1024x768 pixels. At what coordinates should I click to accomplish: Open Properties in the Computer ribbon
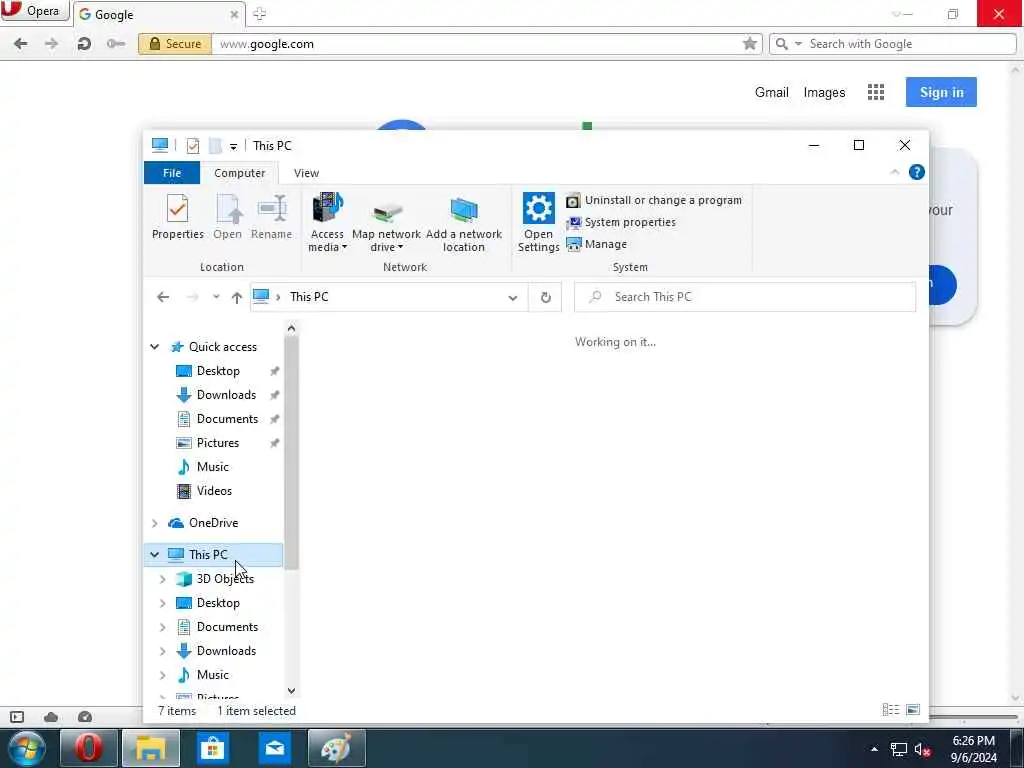click(x=178, y=217)
